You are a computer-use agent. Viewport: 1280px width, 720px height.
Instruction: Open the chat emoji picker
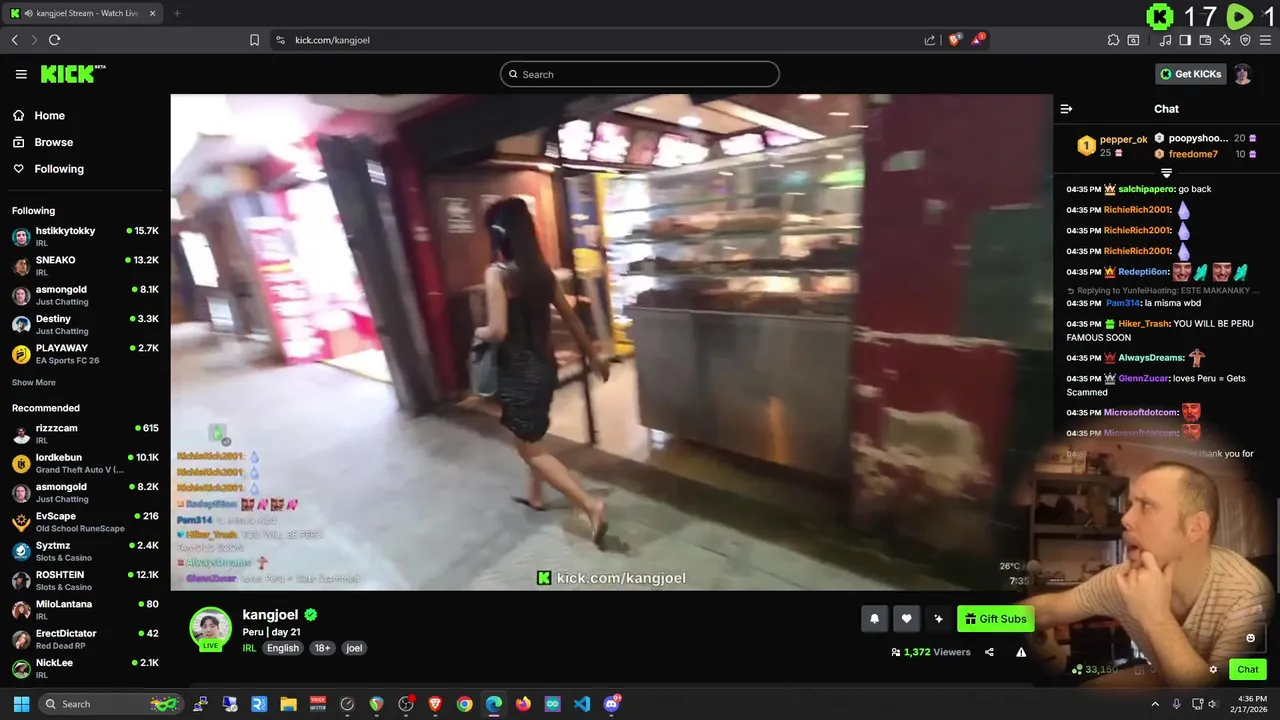click(1250, 638)
